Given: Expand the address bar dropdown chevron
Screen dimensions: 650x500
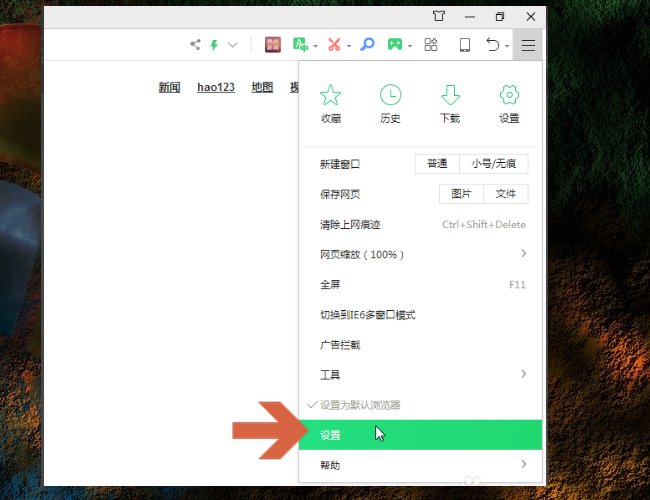Looking at the screenshot, I should [233, 45].
